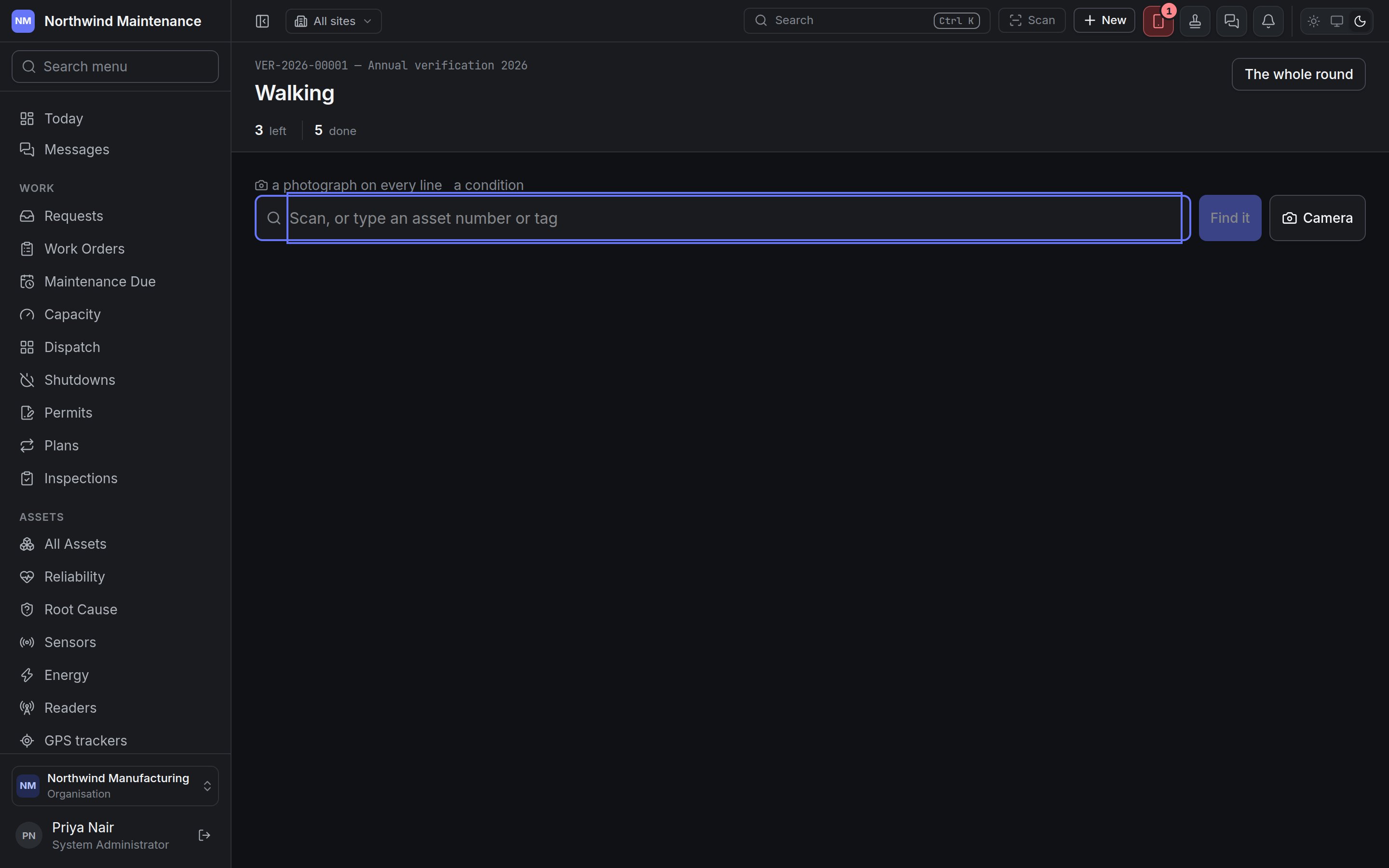
Task: Collapse the sidebar panel icon
Action: click(x=262, y=21)
